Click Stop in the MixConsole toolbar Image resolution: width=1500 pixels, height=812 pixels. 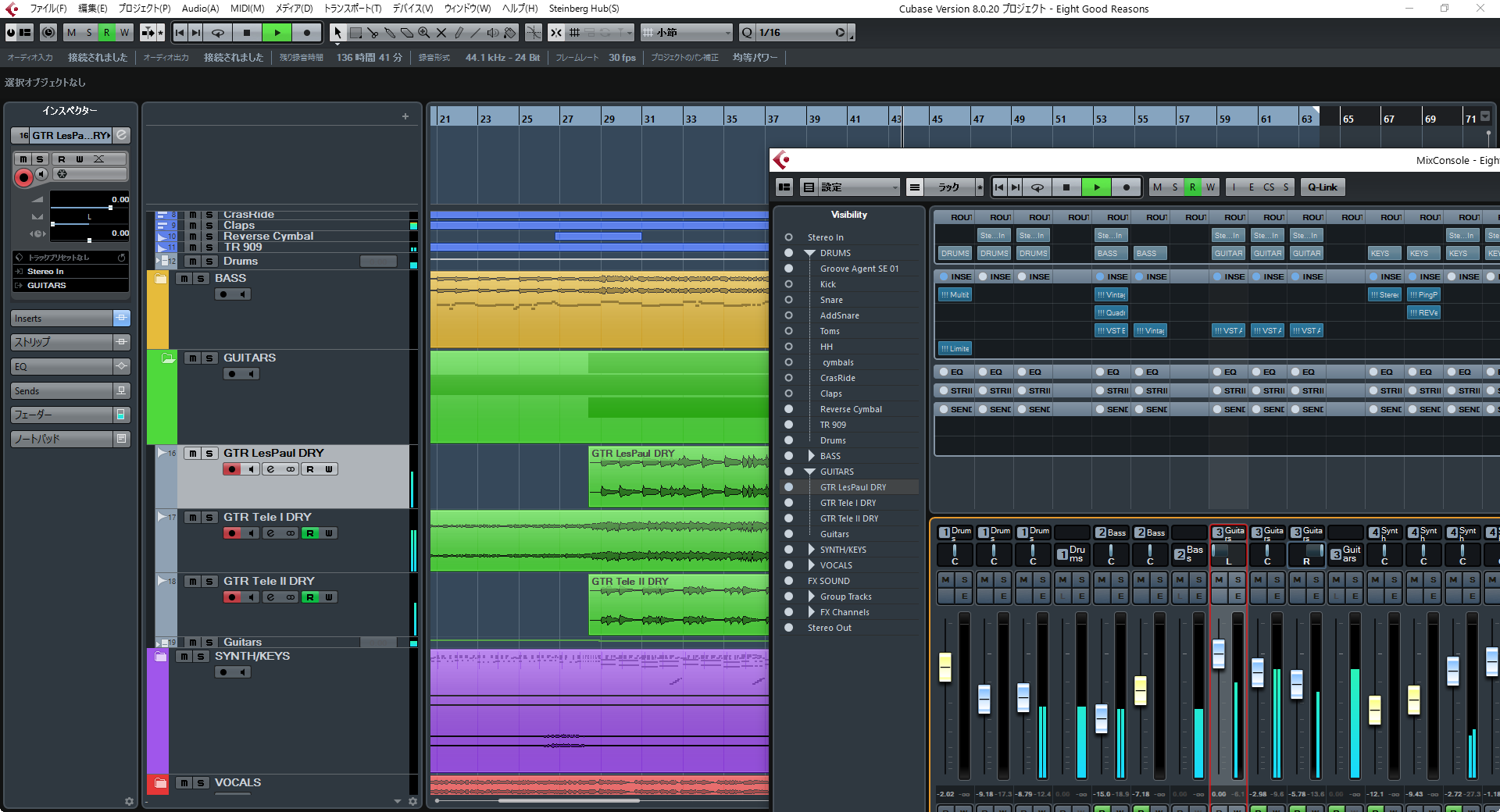tap(1066, 187)
